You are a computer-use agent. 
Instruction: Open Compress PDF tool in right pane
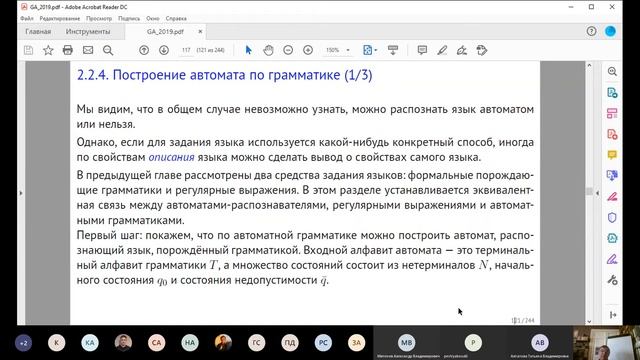pos(612,238)
